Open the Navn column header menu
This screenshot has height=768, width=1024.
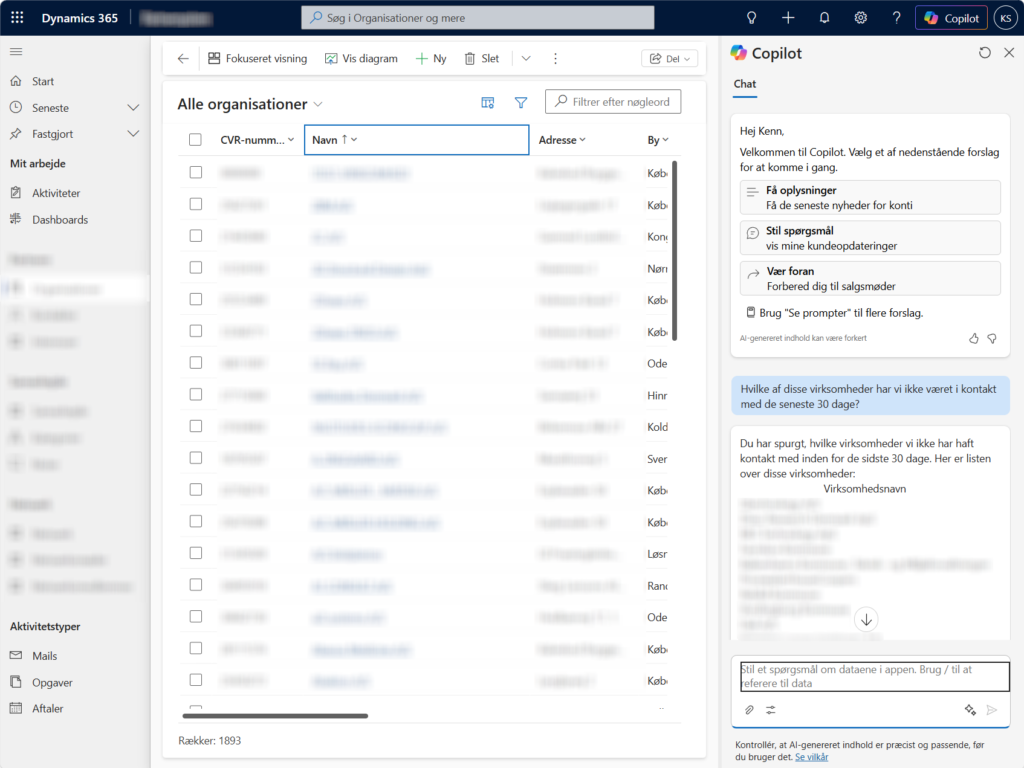[x=417, y=140]
